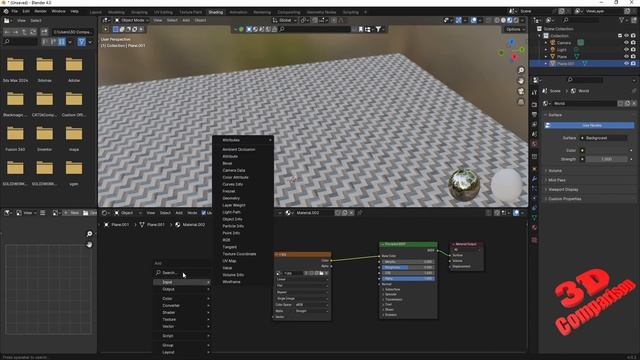This screenshot has width=640, height=360.
Task: Open Texture submenu in Add menu
Action: pos(182,320)
